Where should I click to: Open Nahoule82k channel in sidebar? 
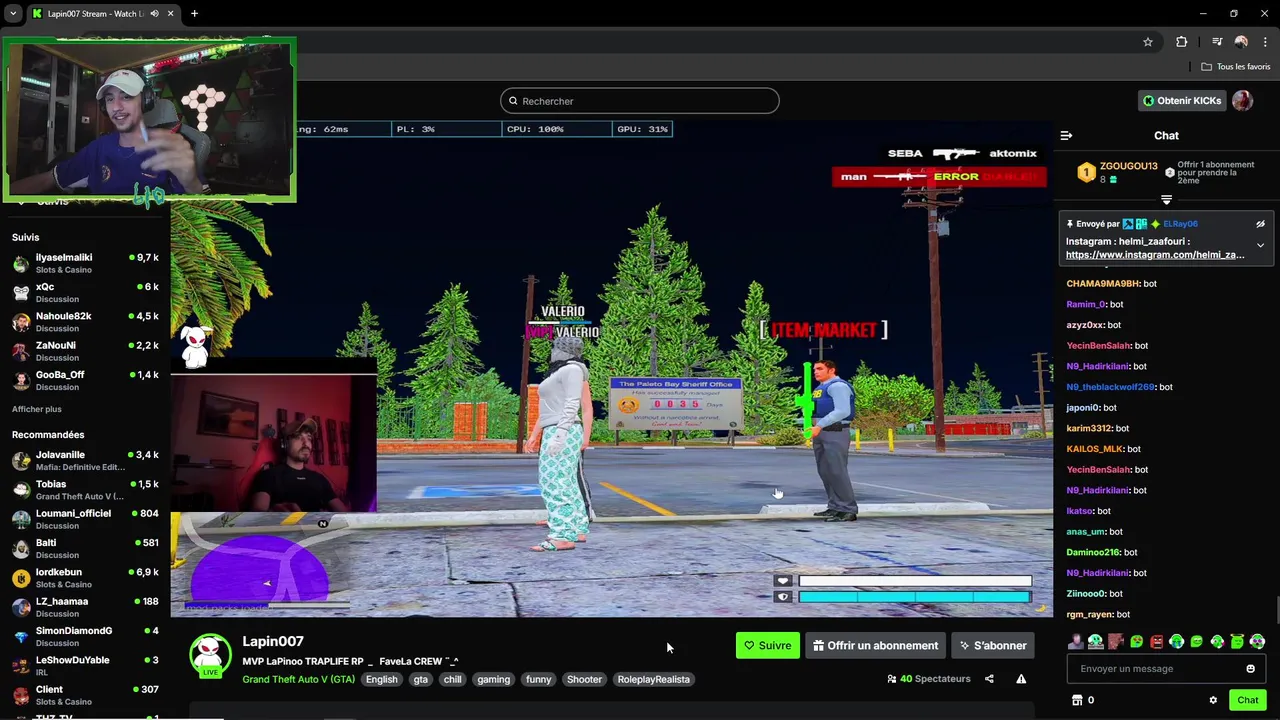[85, 322]
